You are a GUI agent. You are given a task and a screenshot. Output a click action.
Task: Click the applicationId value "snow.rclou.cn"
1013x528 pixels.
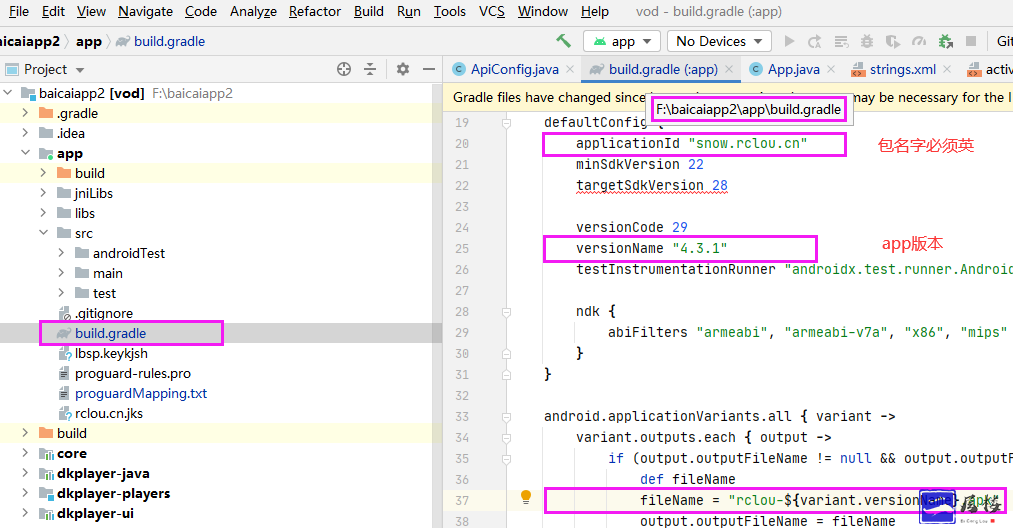[x=748, y=143]
